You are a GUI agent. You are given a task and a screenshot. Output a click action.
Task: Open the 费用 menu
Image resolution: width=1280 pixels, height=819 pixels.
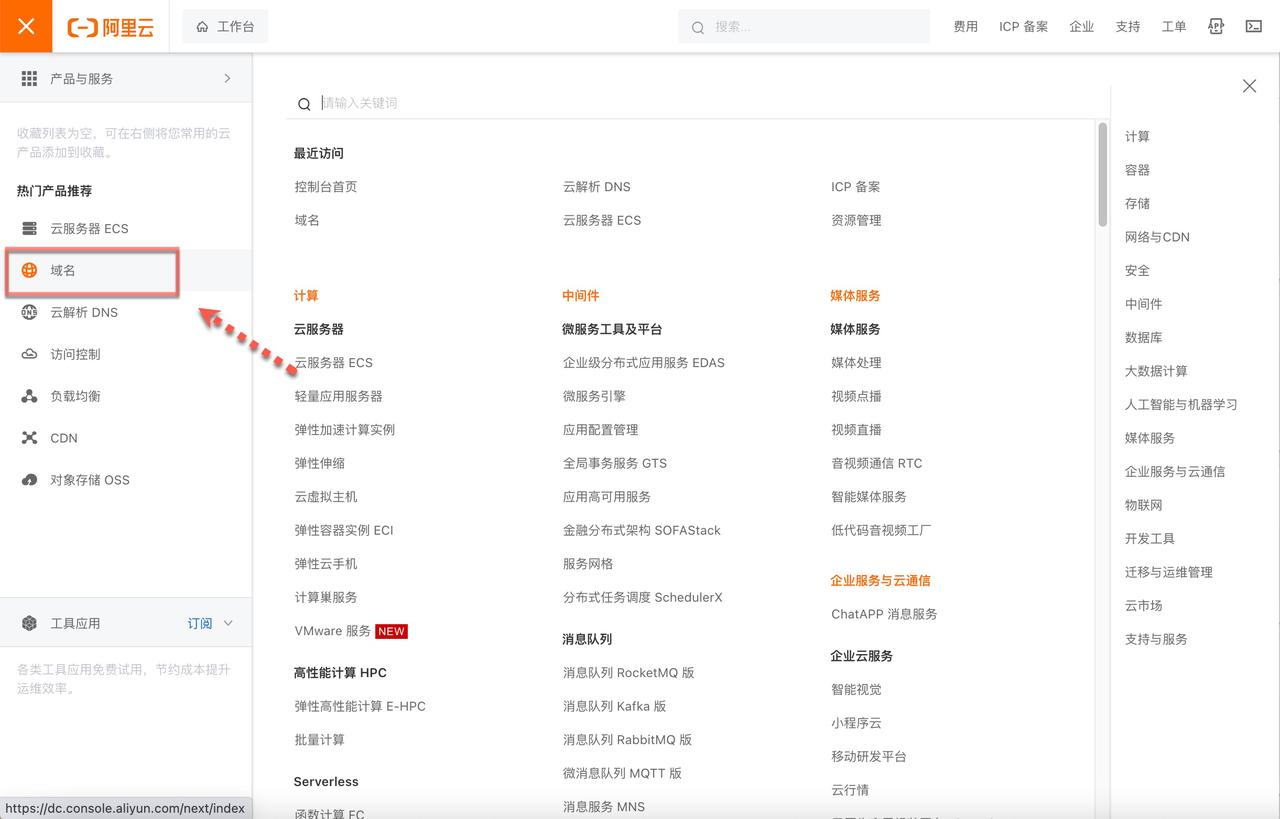(965, 27)
